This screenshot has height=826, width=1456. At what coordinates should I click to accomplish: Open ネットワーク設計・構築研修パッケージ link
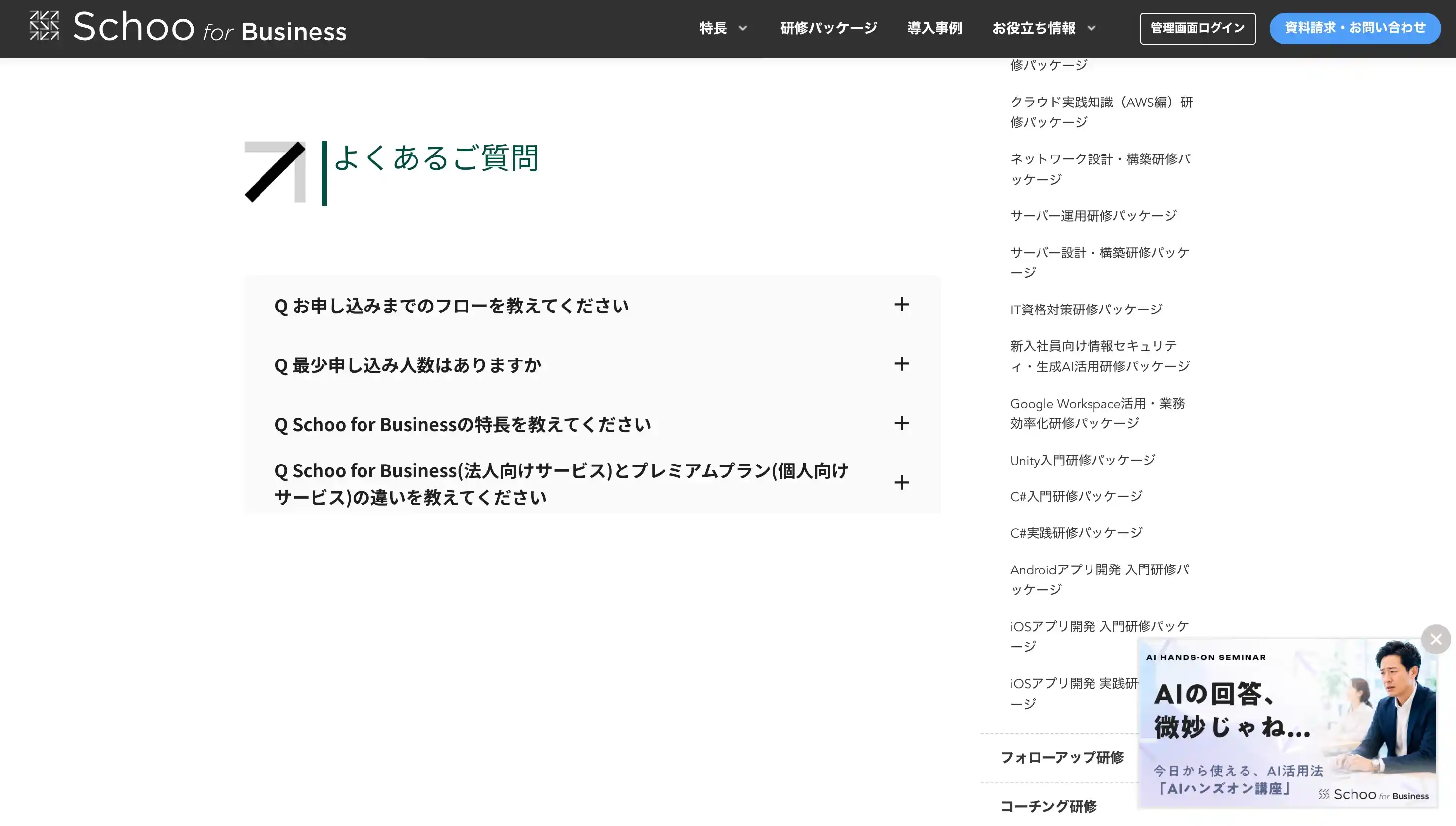(1100, 169)
